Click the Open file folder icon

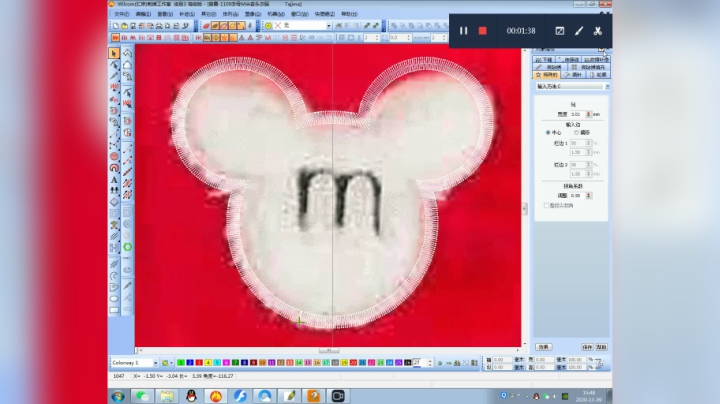click(x=124, y=26)
